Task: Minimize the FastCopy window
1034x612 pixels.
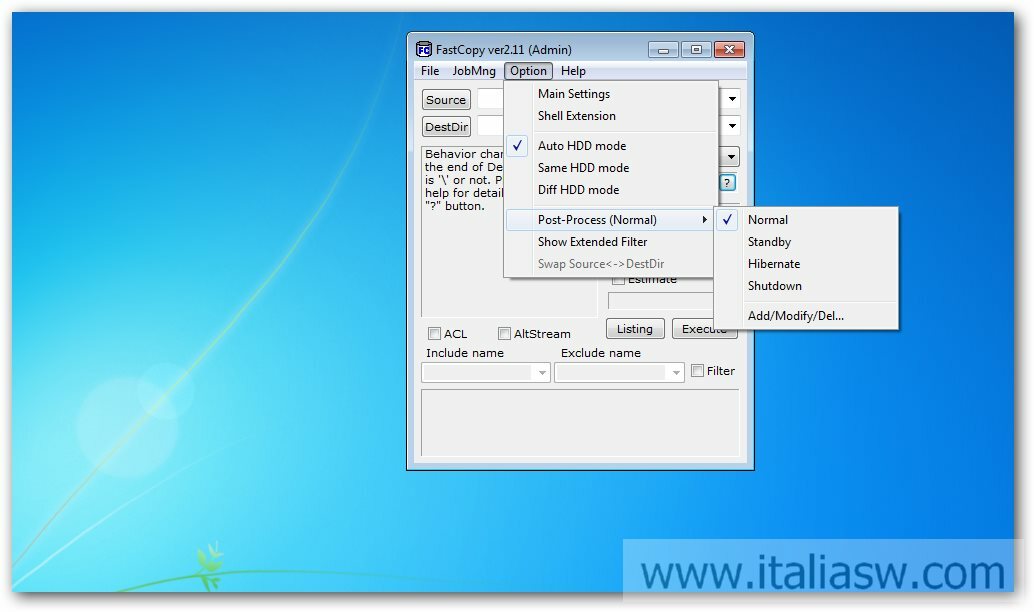Action: (x=663, y=49)
